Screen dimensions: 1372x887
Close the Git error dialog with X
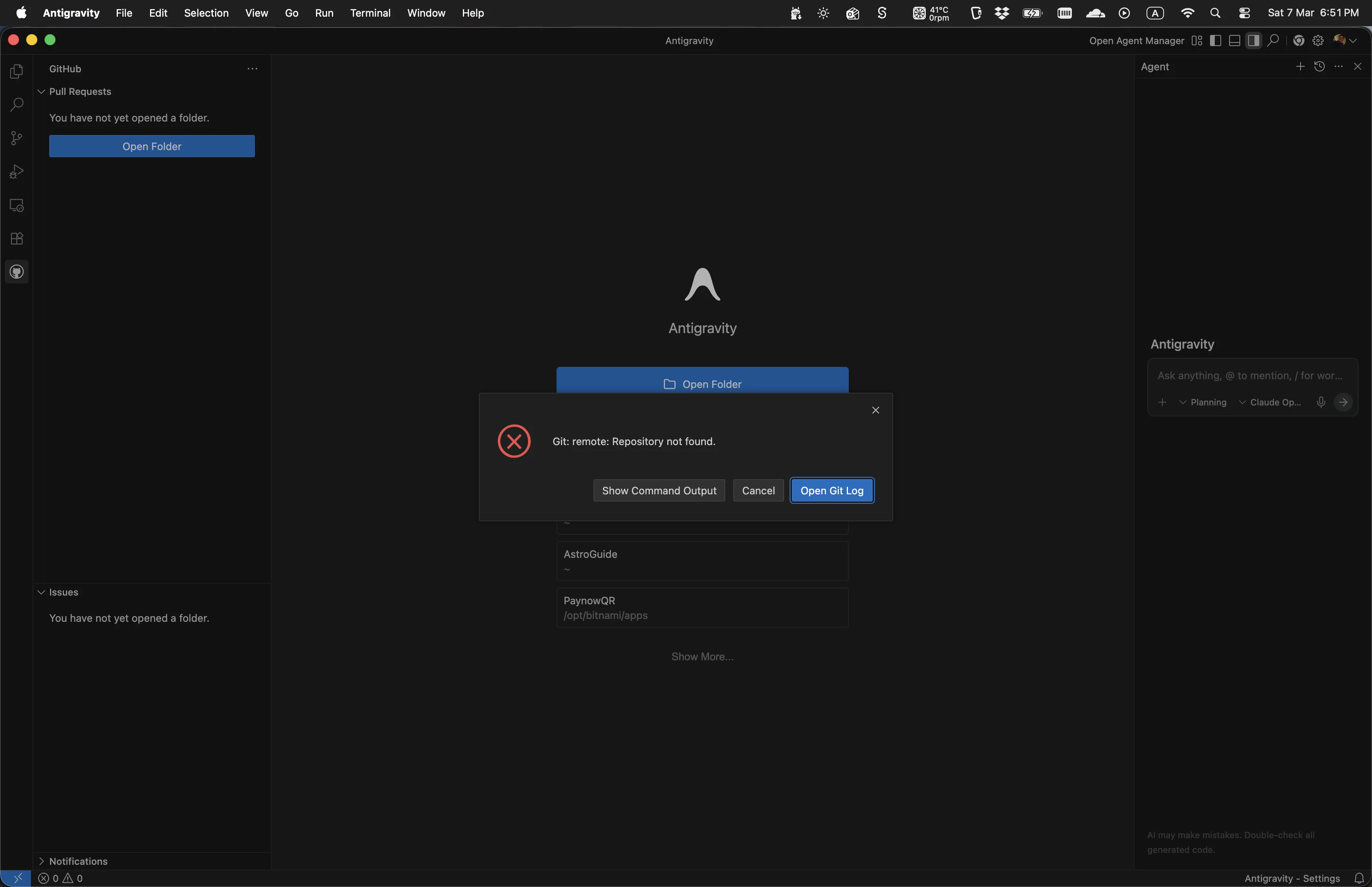876,410
